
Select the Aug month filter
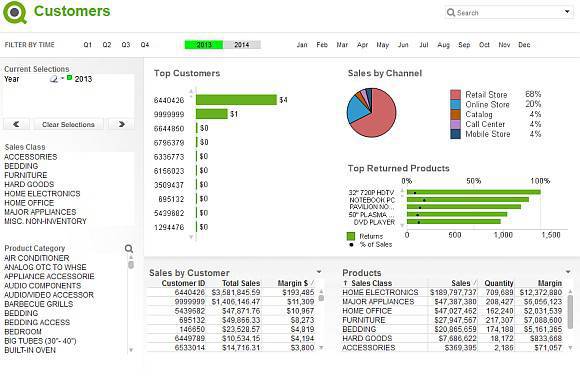click(443, 45)
